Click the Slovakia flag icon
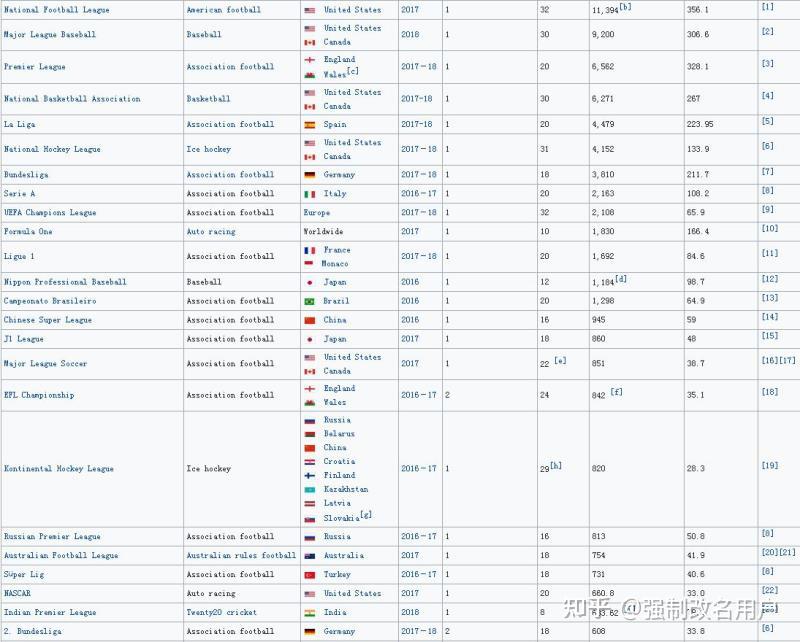 (310, 518)
